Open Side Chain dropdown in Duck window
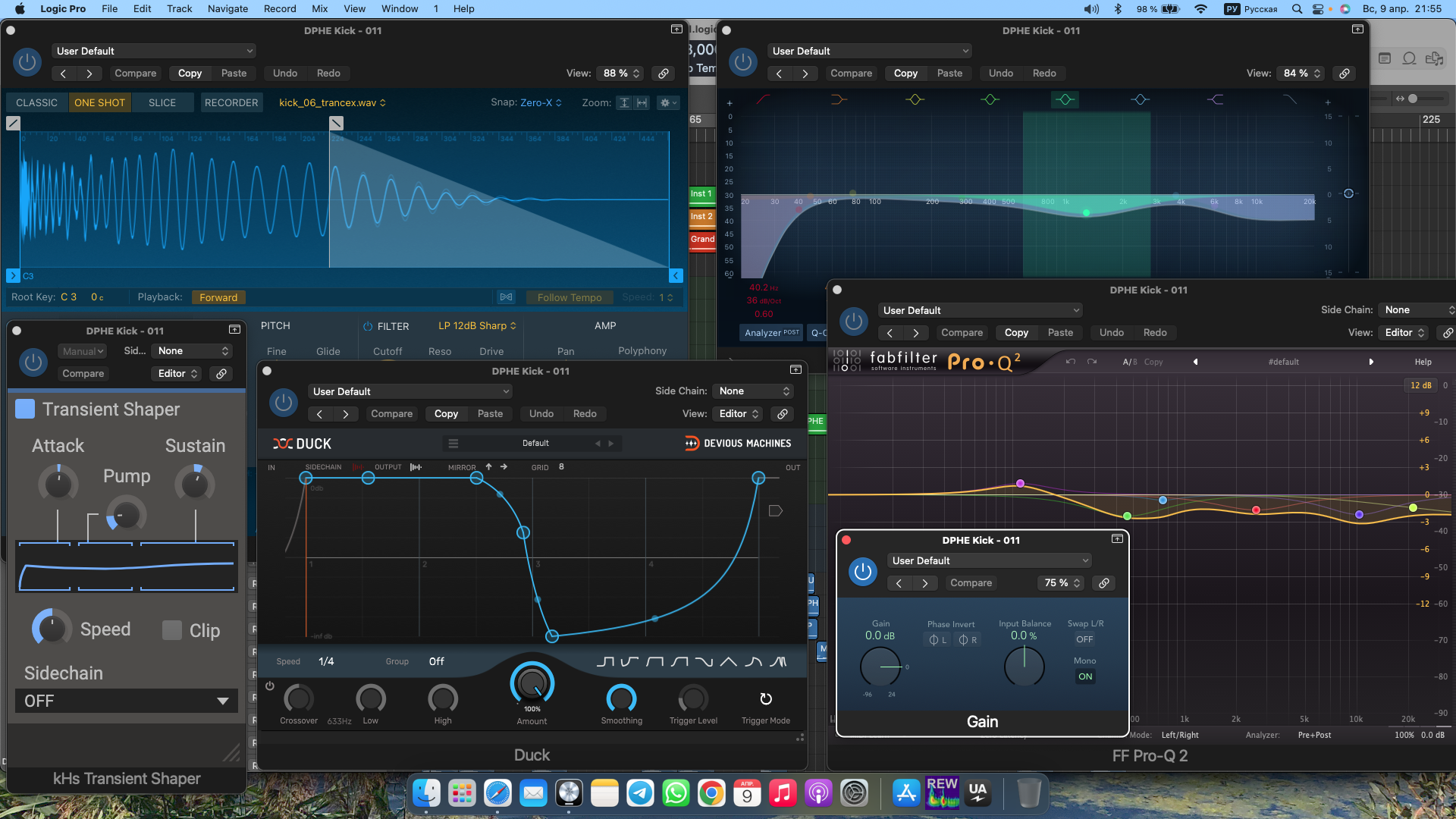 (753, 391)
